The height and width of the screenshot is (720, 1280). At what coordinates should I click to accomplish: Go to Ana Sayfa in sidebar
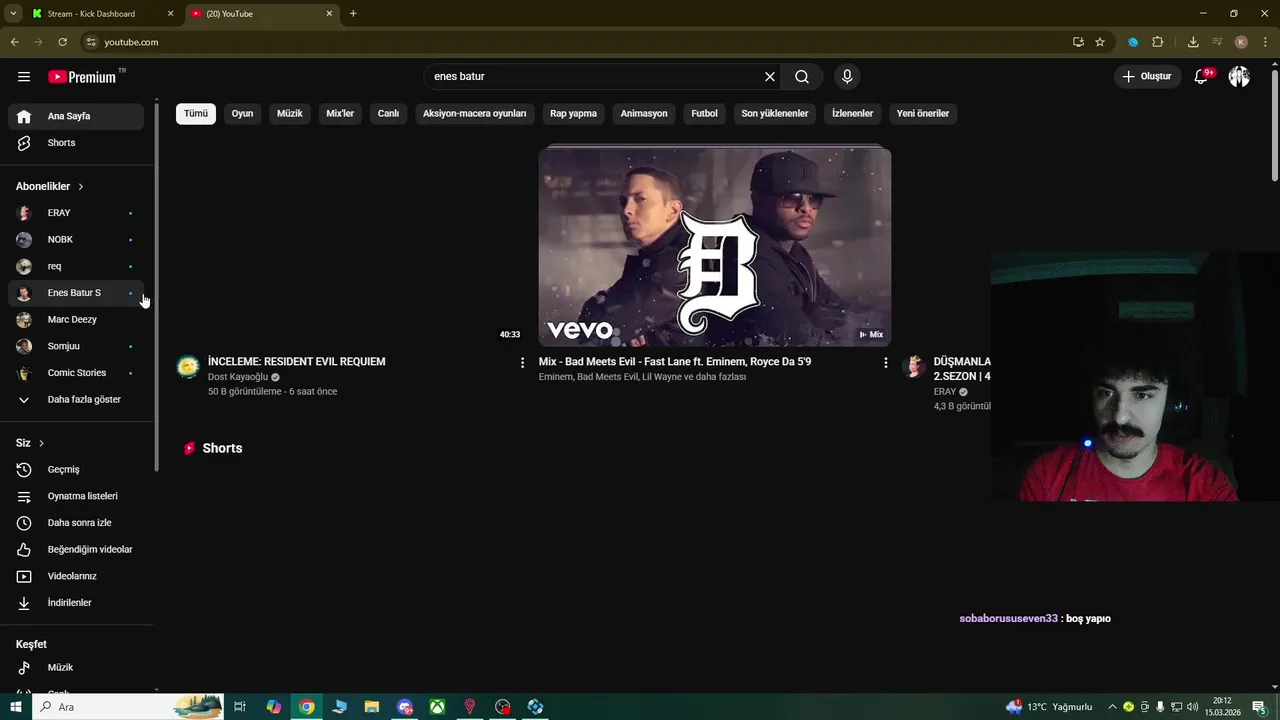click(x=76, y=116)
